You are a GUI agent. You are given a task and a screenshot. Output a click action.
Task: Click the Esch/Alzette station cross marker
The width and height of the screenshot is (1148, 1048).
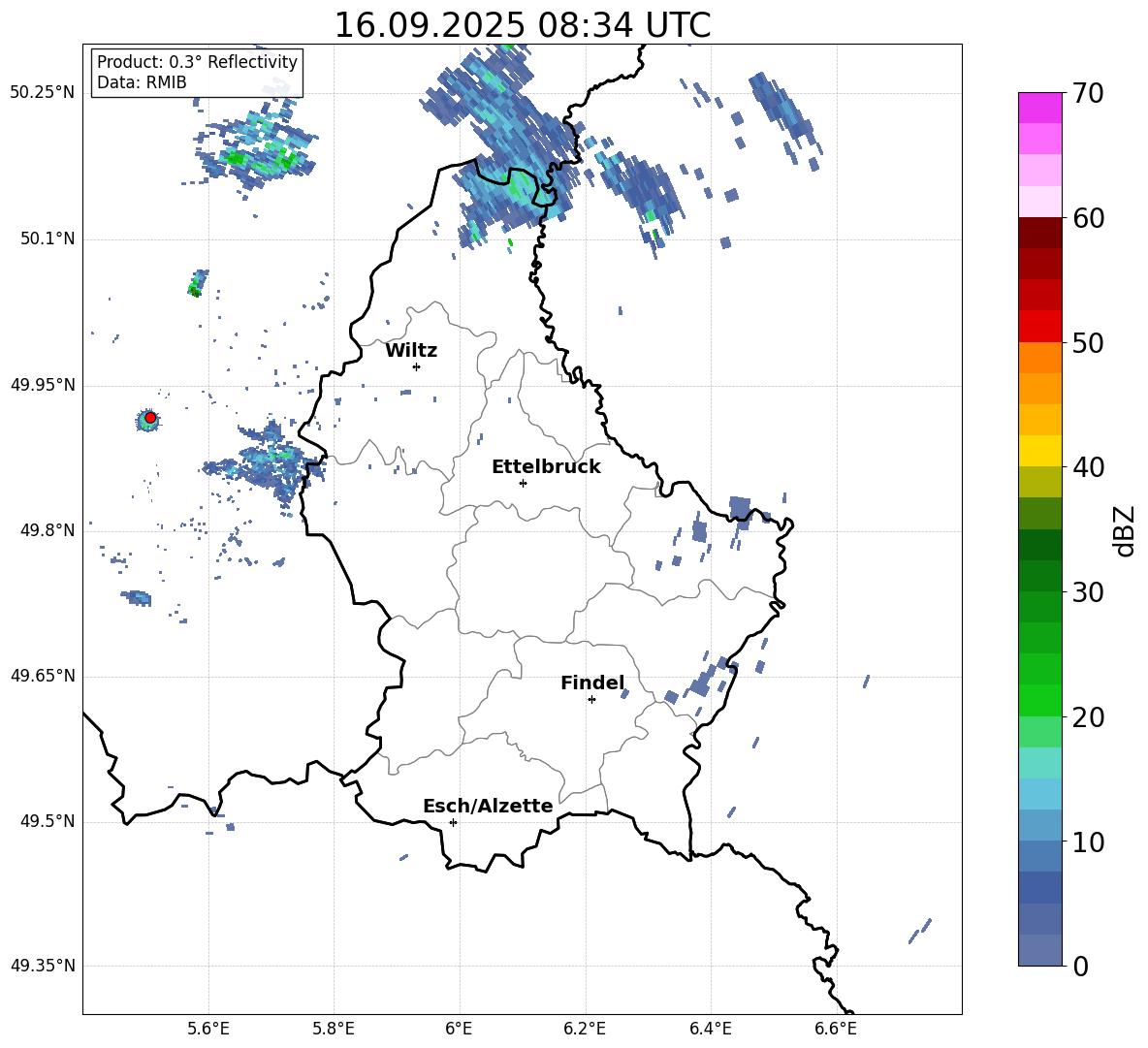tap(453, 822)
